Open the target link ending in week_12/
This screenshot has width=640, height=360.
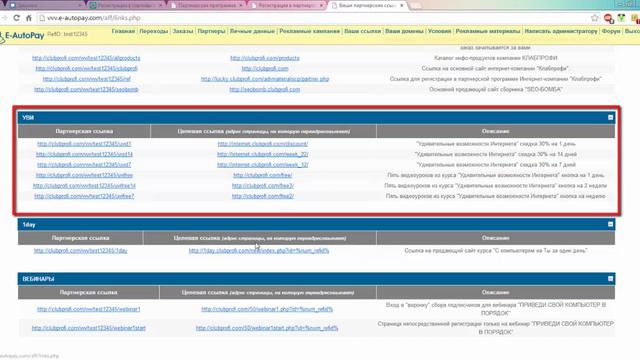point(262,165)
